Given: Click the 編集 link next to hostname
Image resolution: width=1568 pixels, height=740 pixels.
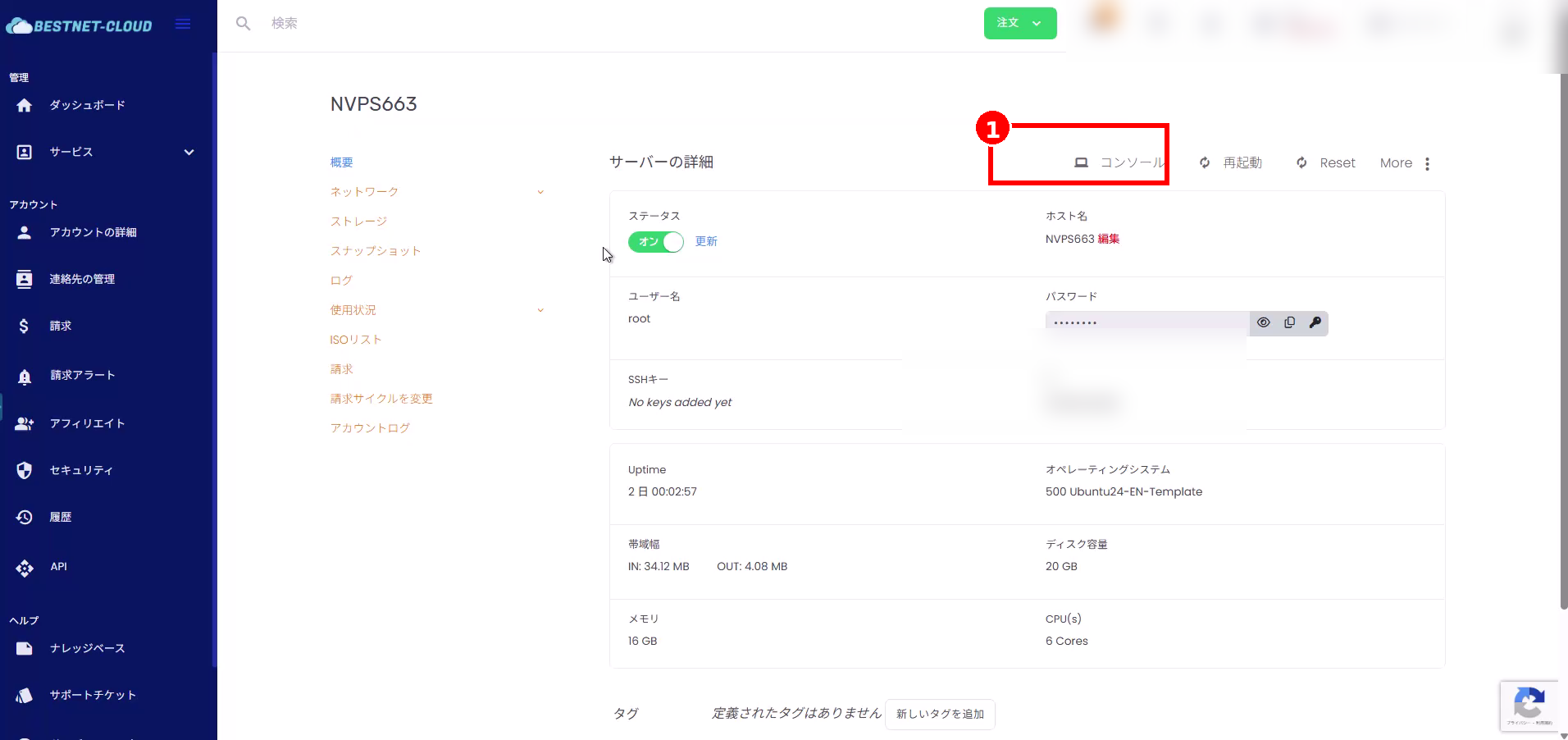Looking at the screenshot, I should [x=1109, y=239].
